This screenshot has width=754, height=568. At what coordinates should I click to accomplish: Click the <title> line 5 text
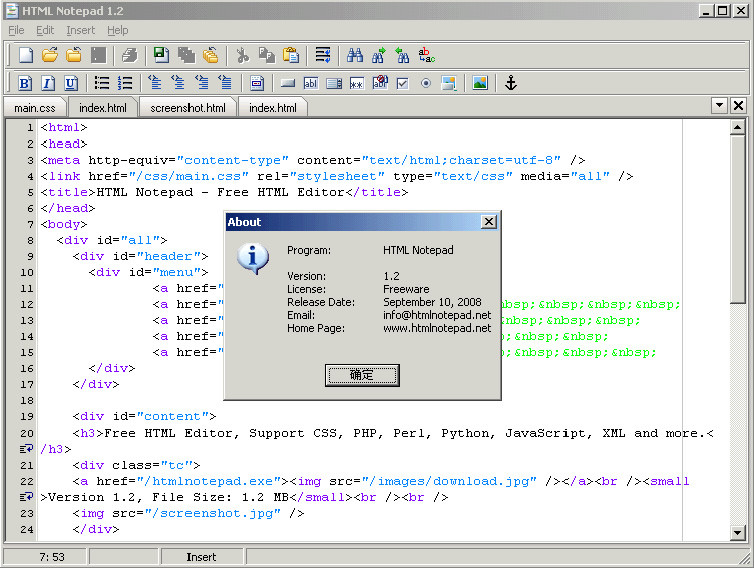coord(224,192)
